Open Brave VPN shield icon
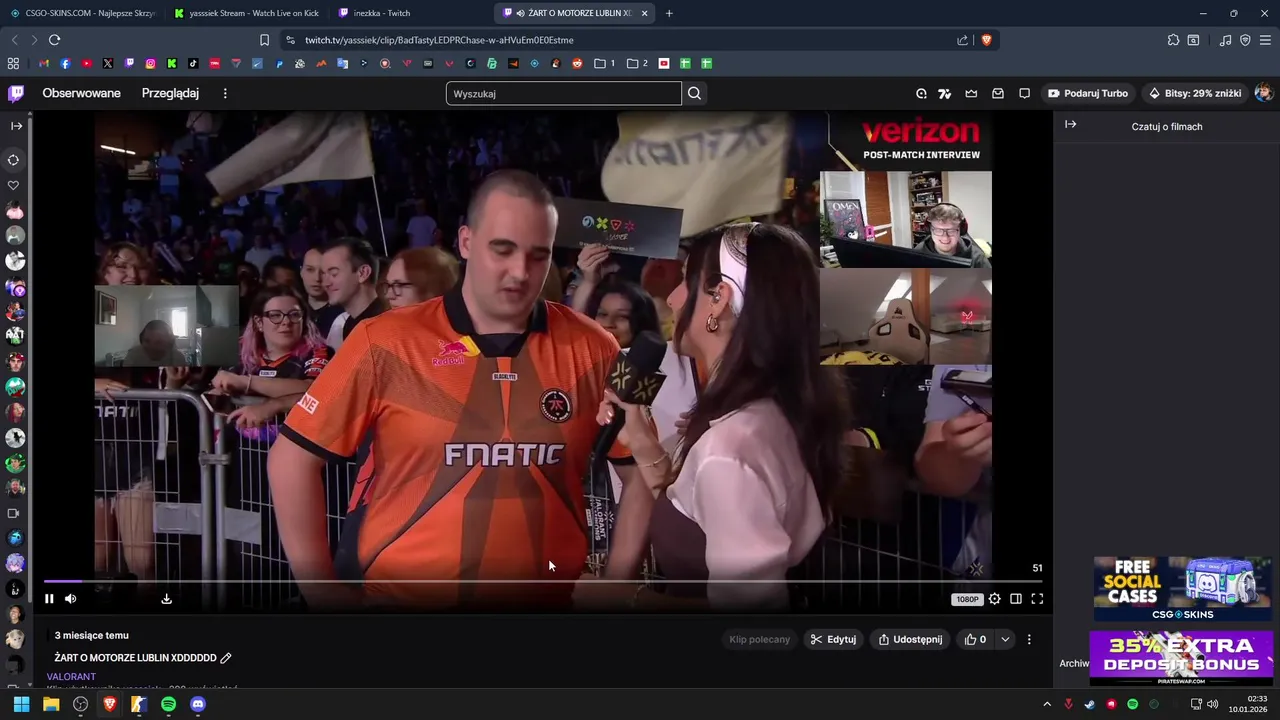Viewport: 1280px width, 720px height. (1245, 40)
